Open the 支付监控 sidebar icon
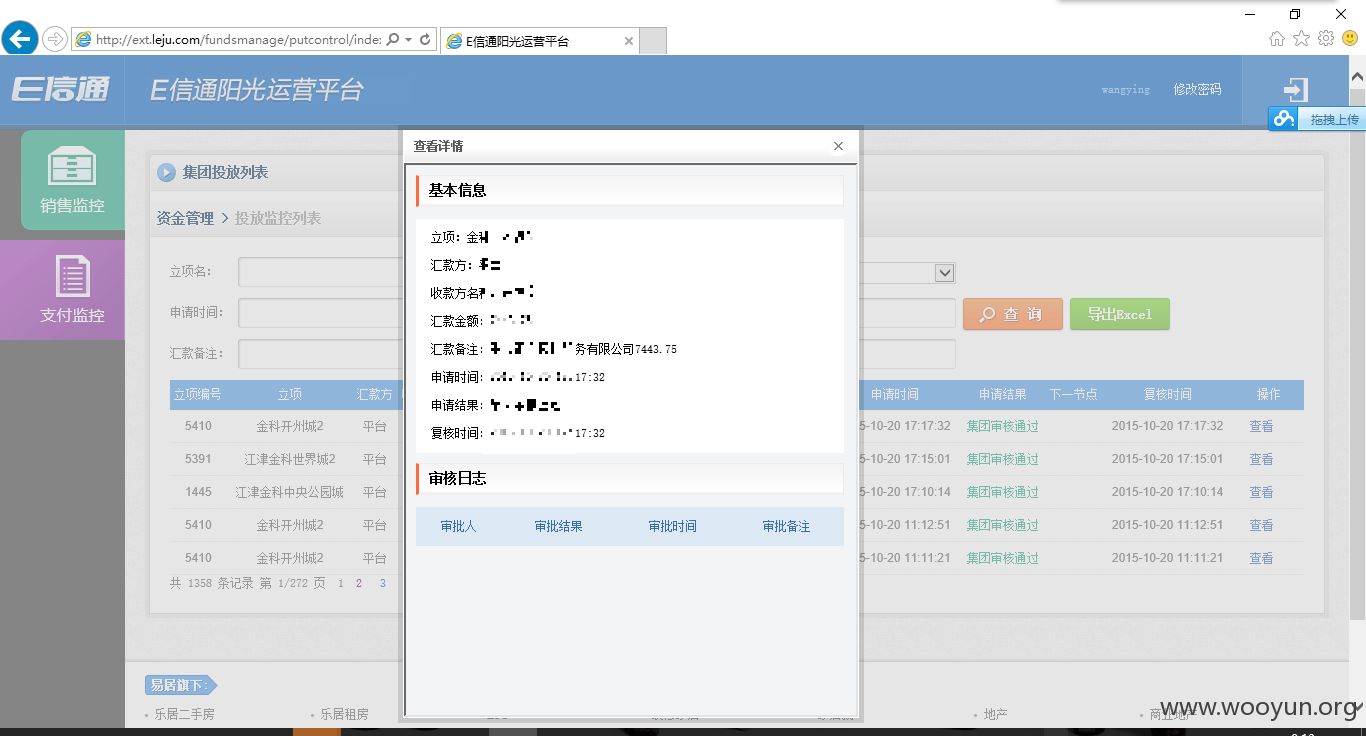 click(73, 290)
